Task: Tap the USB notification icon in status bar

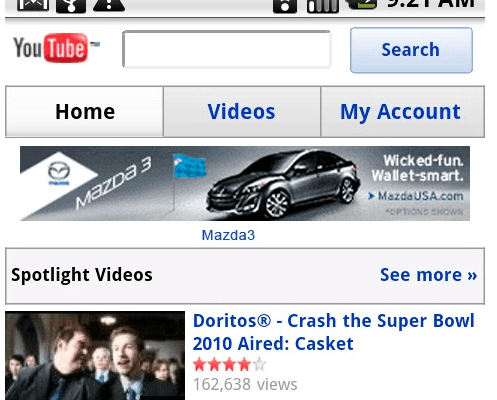Action: click(x=71, y=6)
